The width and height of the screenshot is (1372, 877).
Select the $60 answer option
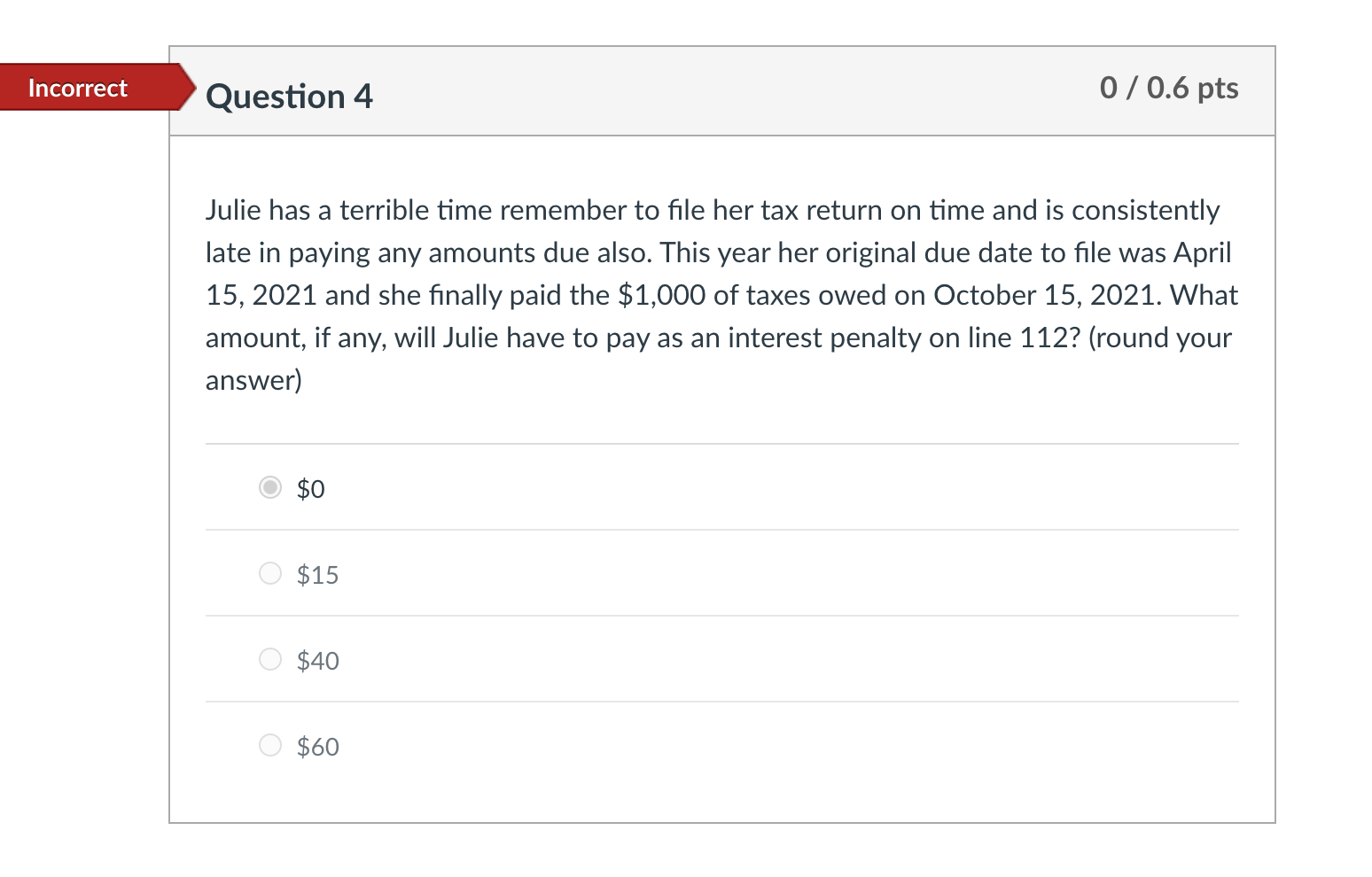269,745
